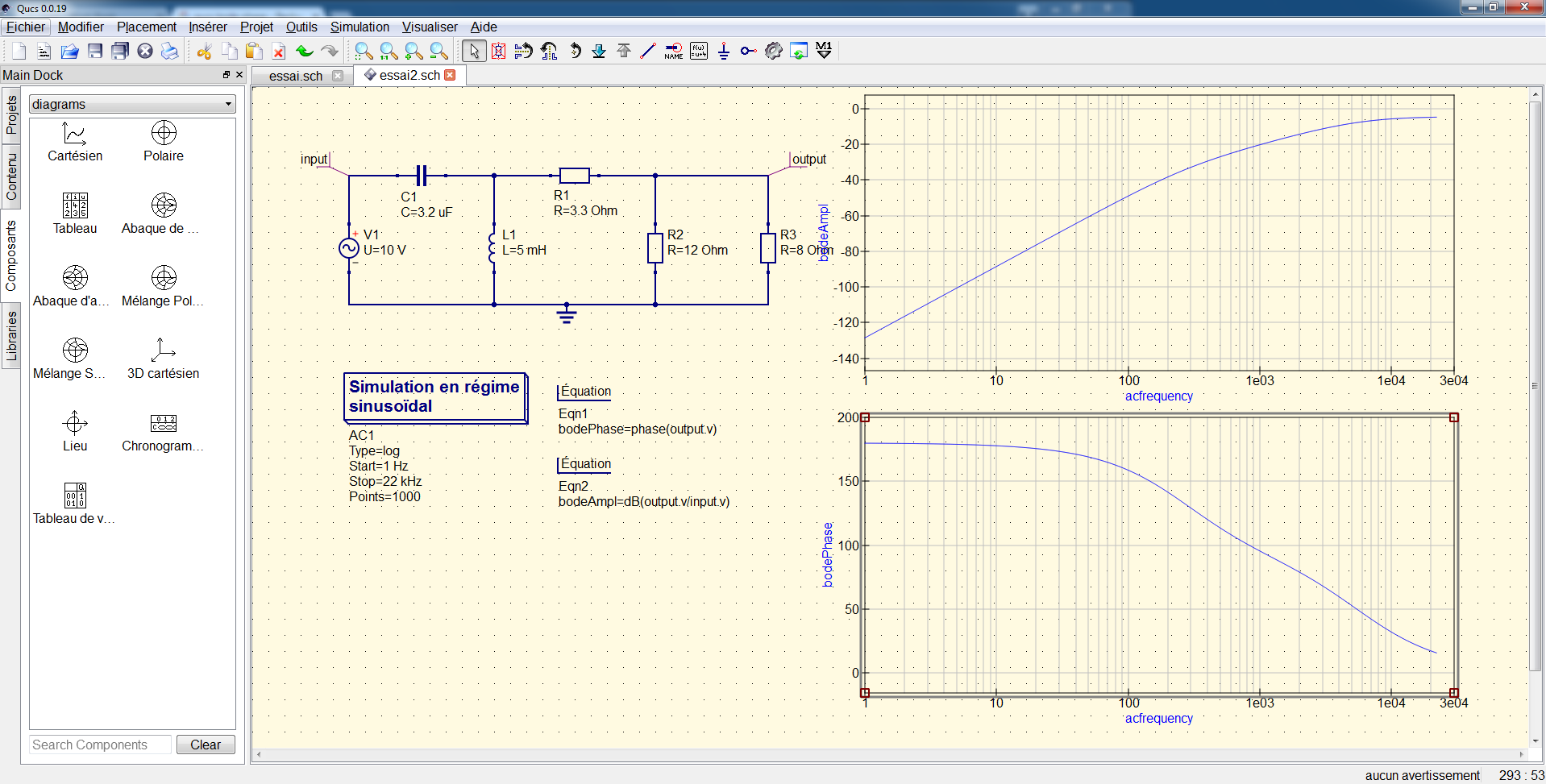This screenshot has width=1546, height=784.
Task: Open the Libraries side tab
Action: pyautogui.click(x=11, y=336)
